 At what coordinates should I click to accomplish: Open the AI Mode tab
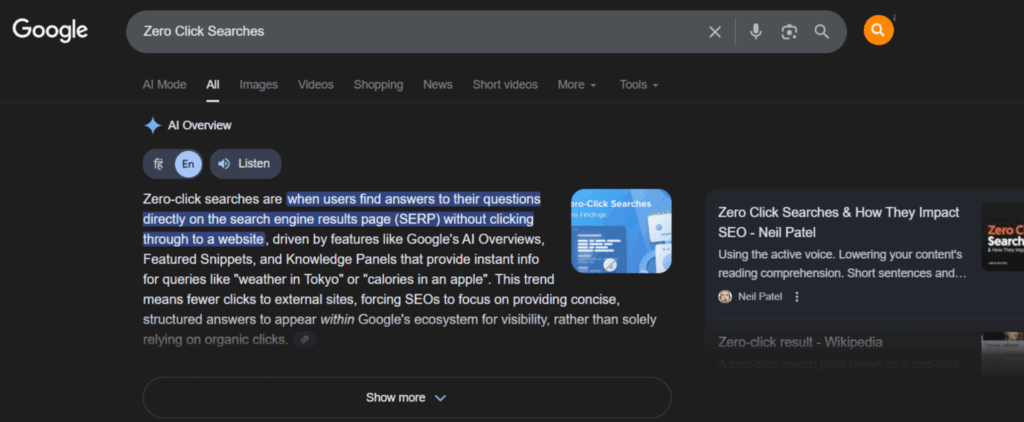coord(164,85)
